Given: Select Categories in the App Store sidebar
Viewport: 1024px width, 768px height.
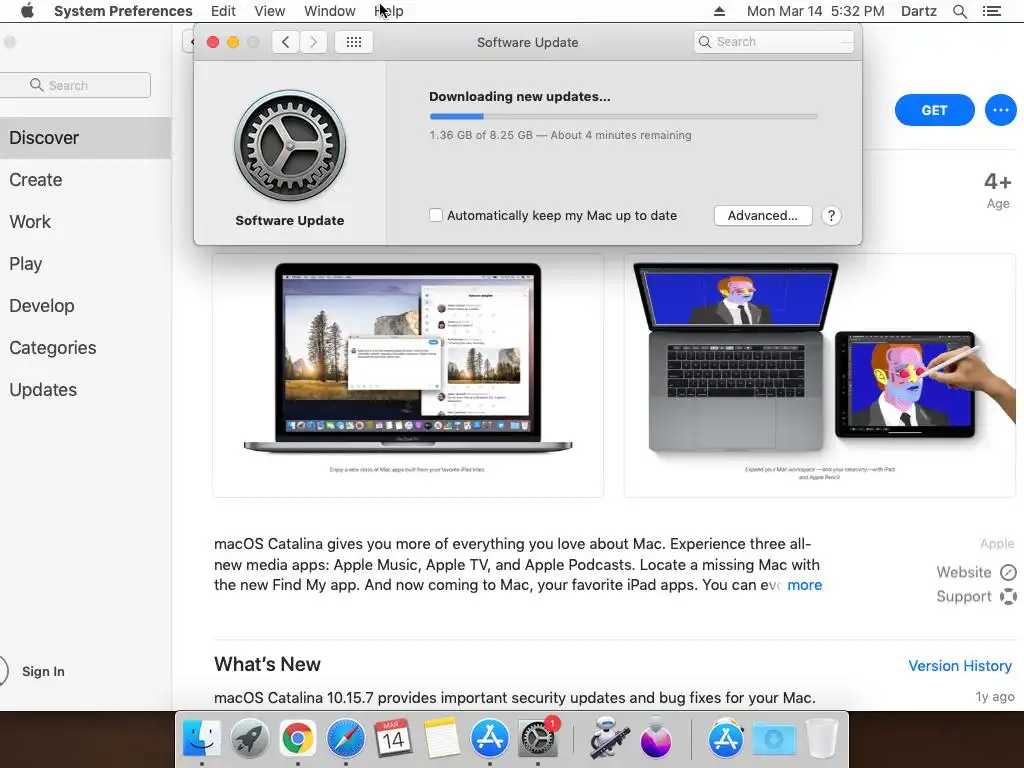Looking at the screenshot, I should pyautogui.click(x=86, y=347).
